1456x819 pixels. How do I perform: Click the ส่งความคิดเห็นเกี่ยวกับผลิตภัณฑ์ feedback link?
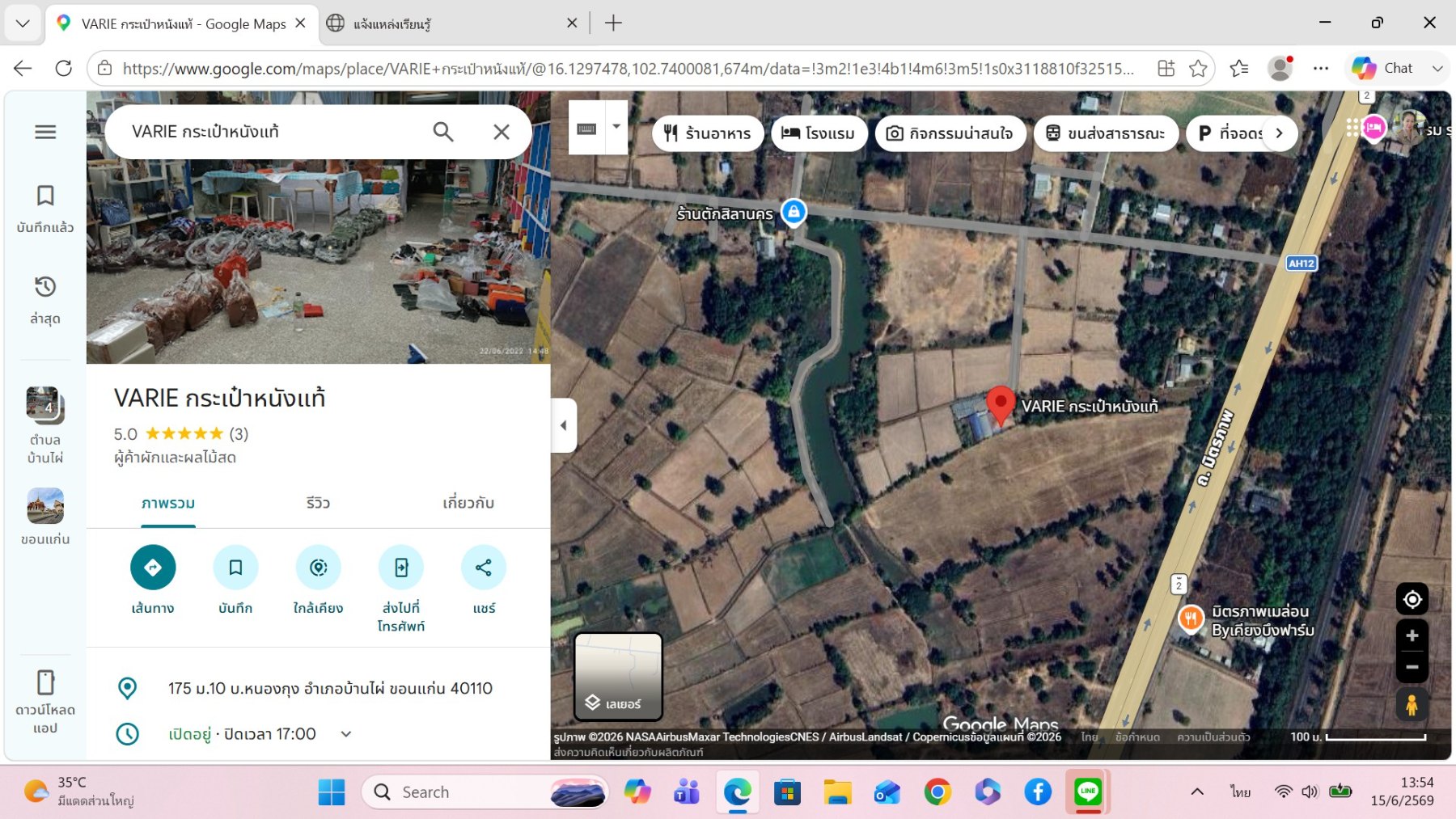629,752
